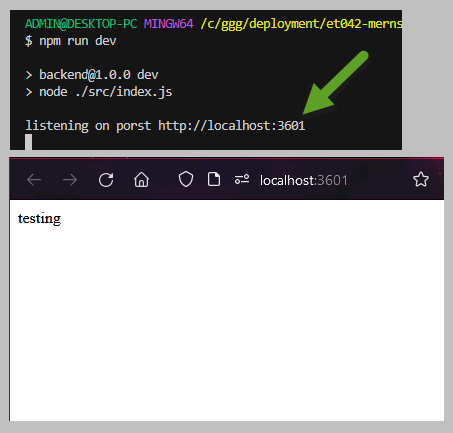Click the 'testing' text on the page
This screenshot has width=453, height=433.
tap(39, 219)
